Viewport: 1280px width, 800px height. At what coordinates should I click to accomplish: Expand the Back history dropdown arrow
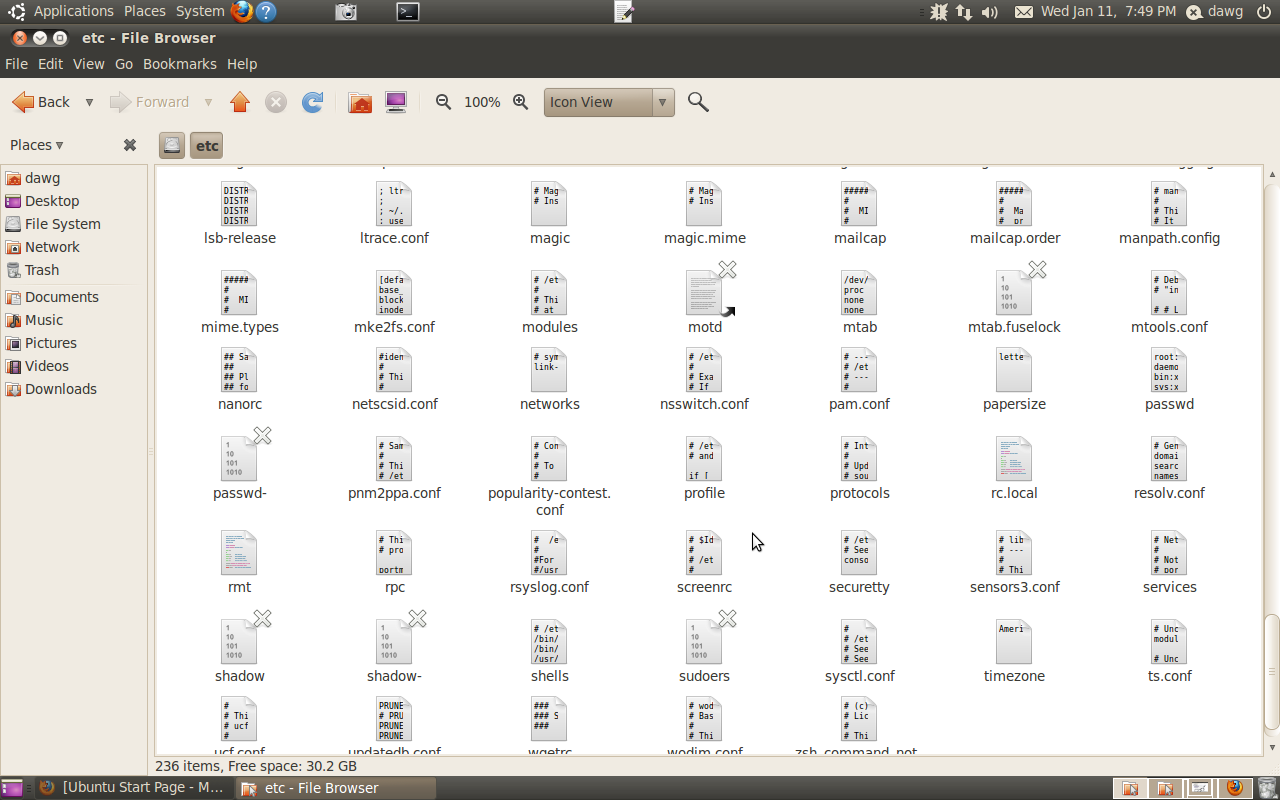pos(89,102)
